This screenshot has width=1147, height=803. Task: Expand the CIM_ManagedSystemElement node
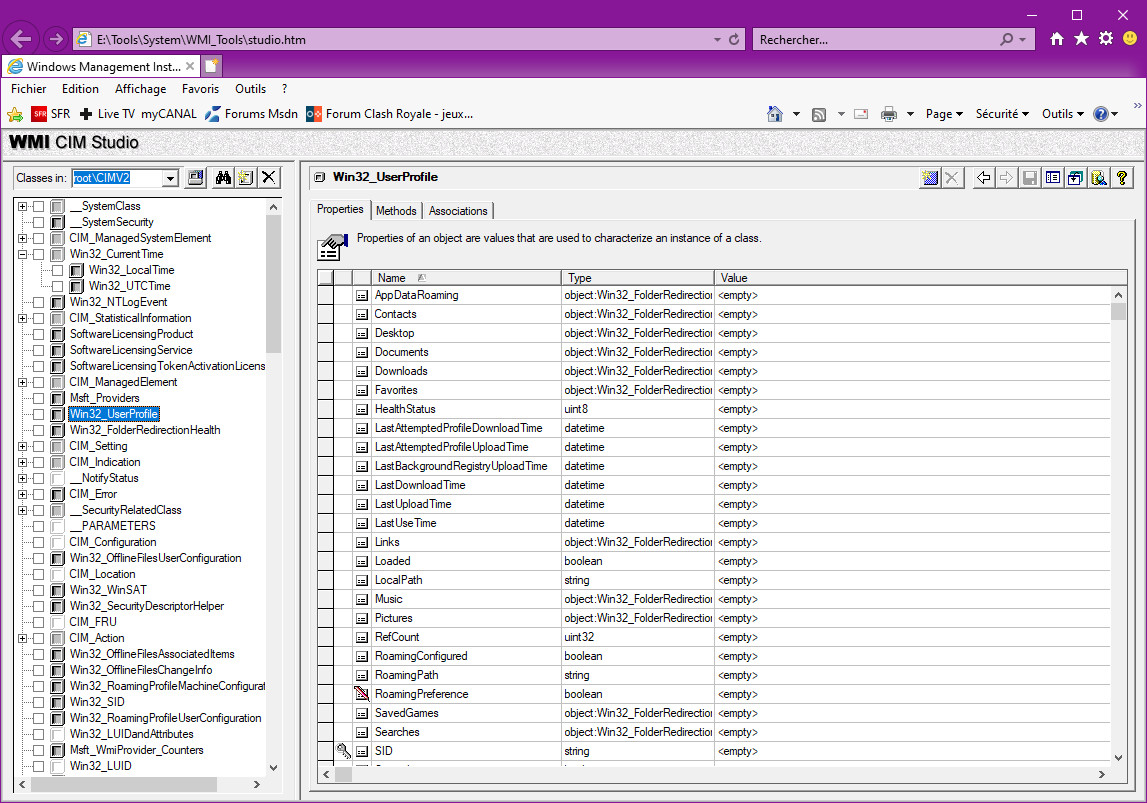pyautogui.click(x=22, y=238)
